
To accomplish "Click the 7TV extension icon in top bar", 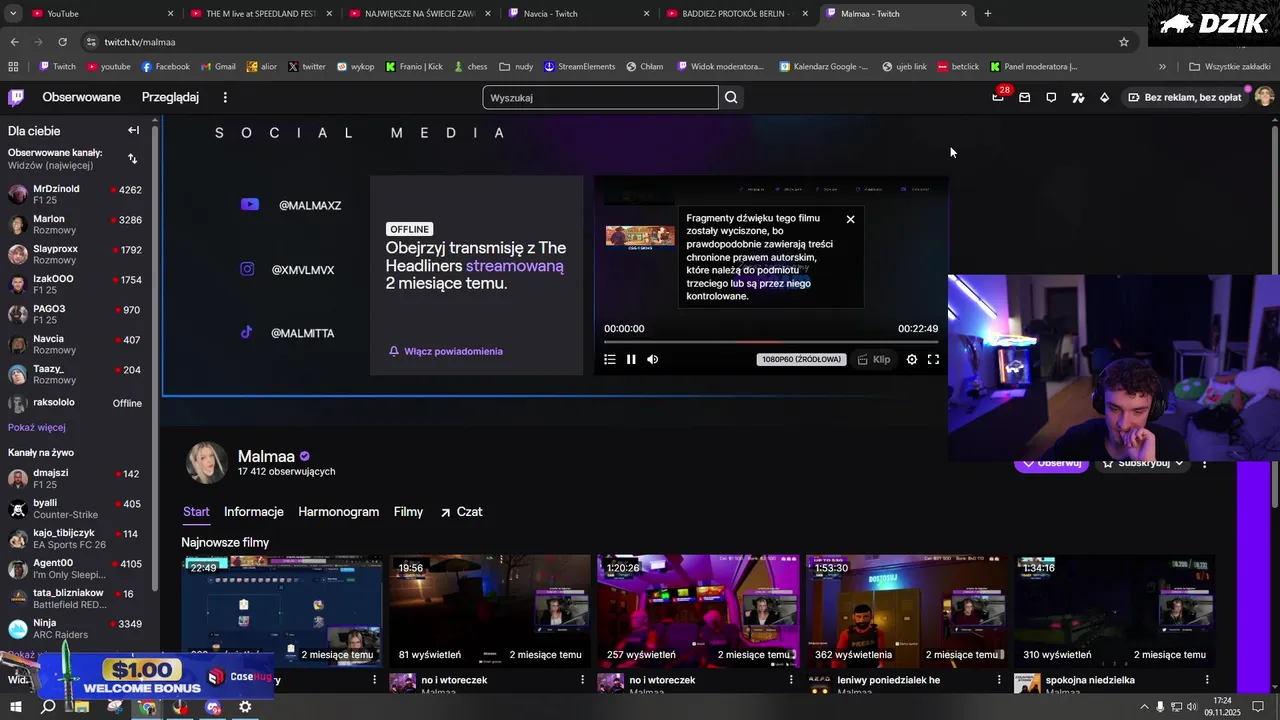I will 1078,97.
